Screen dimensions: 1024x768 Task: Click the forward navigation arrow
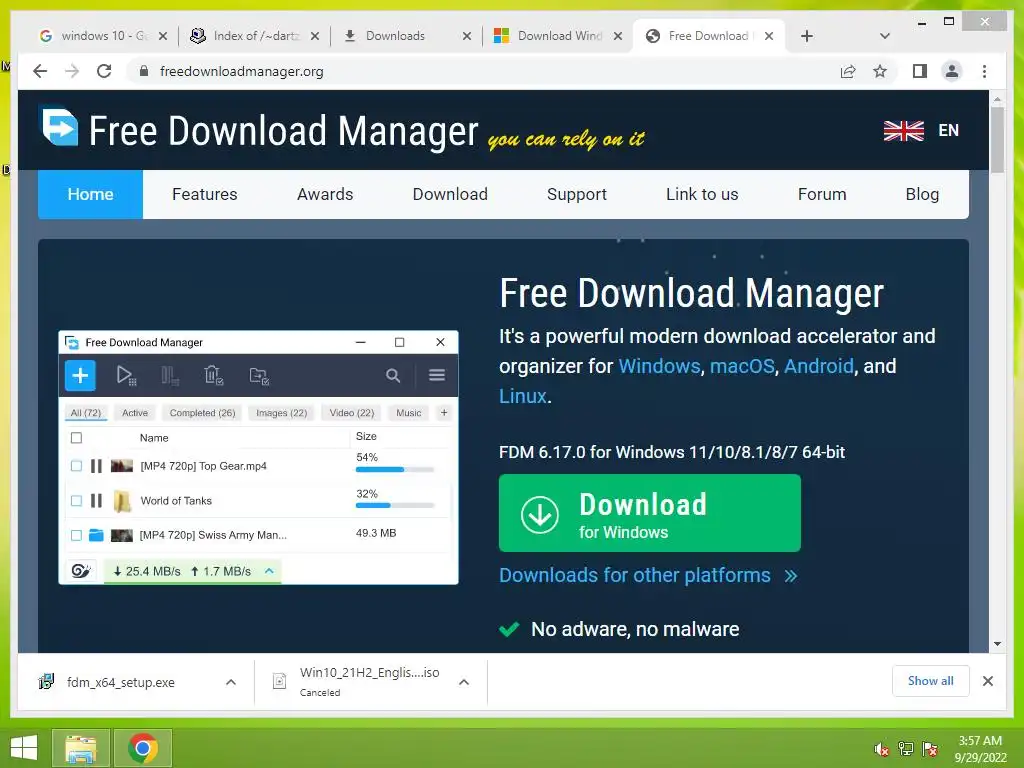click(72, 71)
